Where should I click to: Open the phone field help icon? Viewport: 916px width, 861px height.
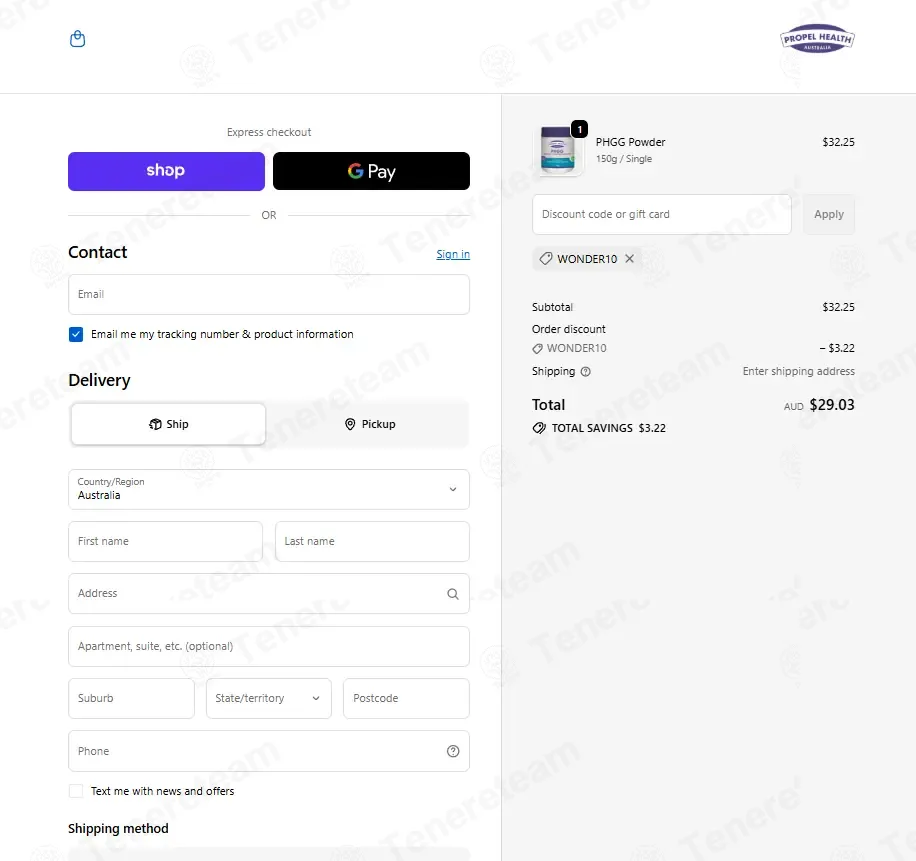pos(453,751)
